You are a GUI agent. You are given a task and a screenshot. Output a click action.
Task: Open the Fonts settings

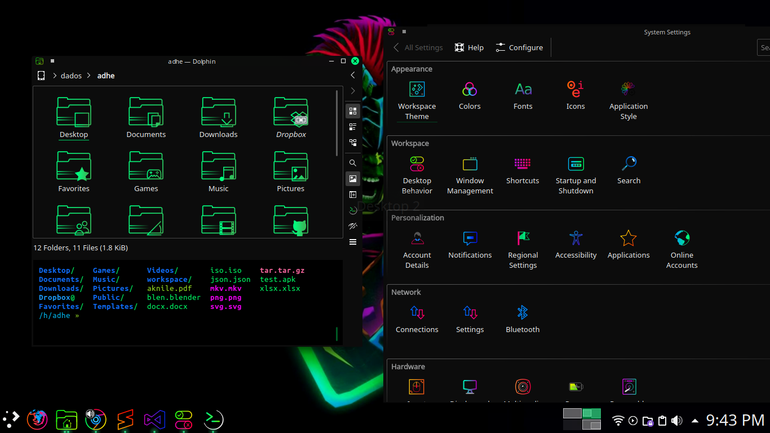pyautogui.click(x=522, y=96)
